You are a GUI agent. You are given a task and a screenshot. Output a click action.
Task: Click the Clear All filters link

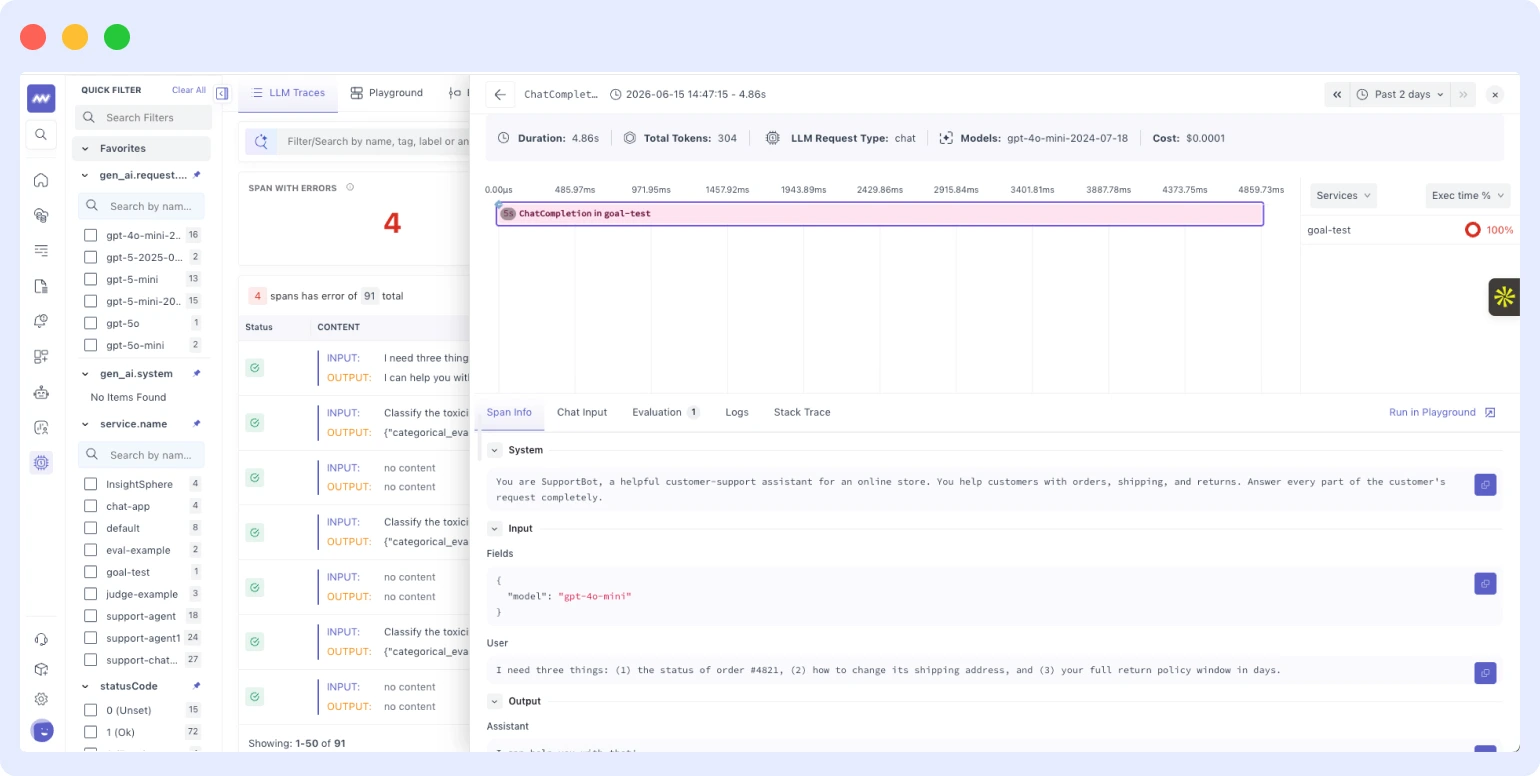point(189,90)
